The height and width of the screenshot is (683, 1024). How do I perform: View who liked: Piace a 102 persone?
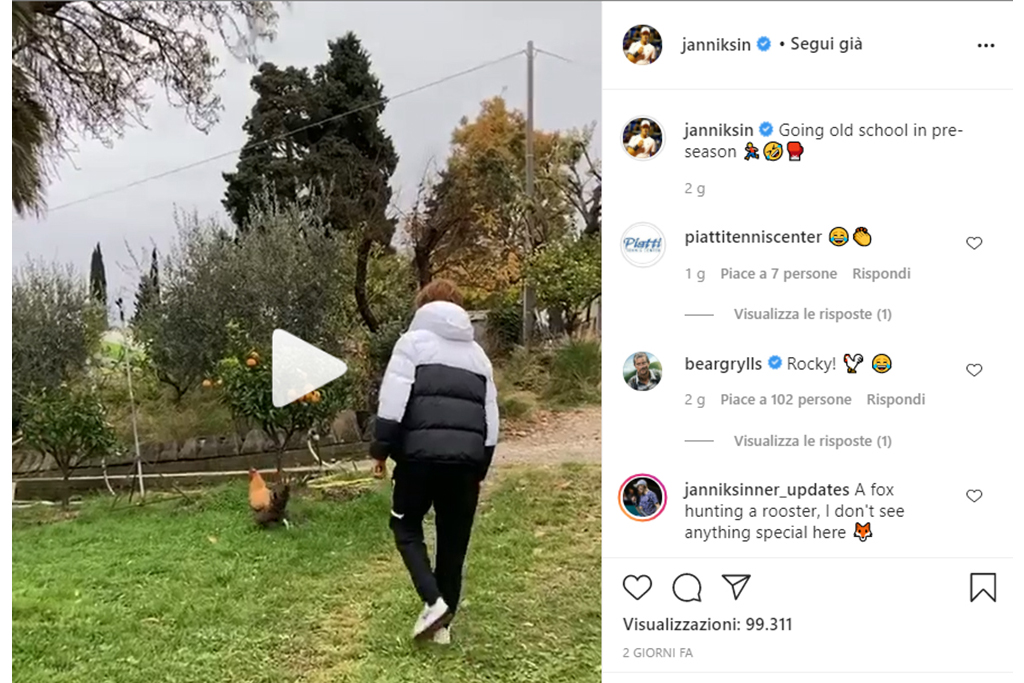click(786, 400)
